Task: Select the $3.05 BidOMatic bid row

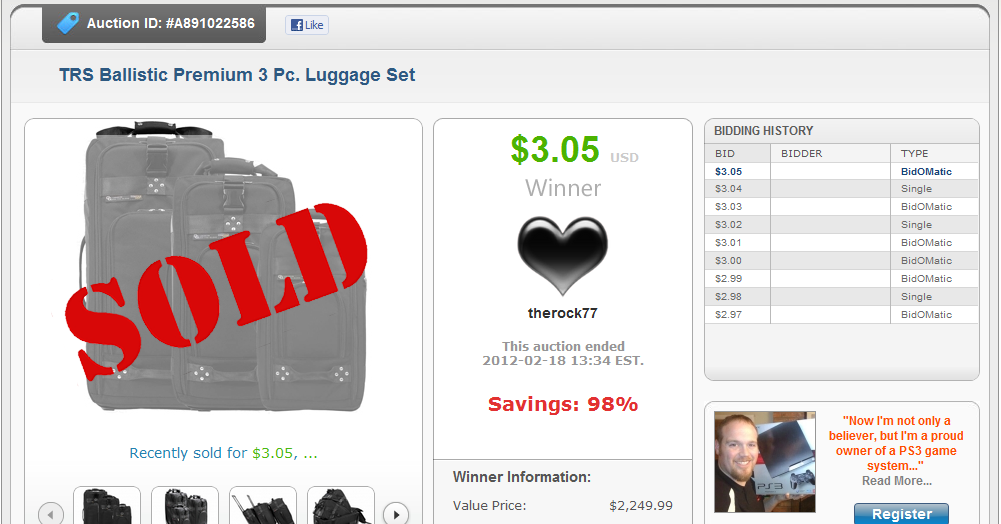Action: pyautogui.click(x=841, y=172)
